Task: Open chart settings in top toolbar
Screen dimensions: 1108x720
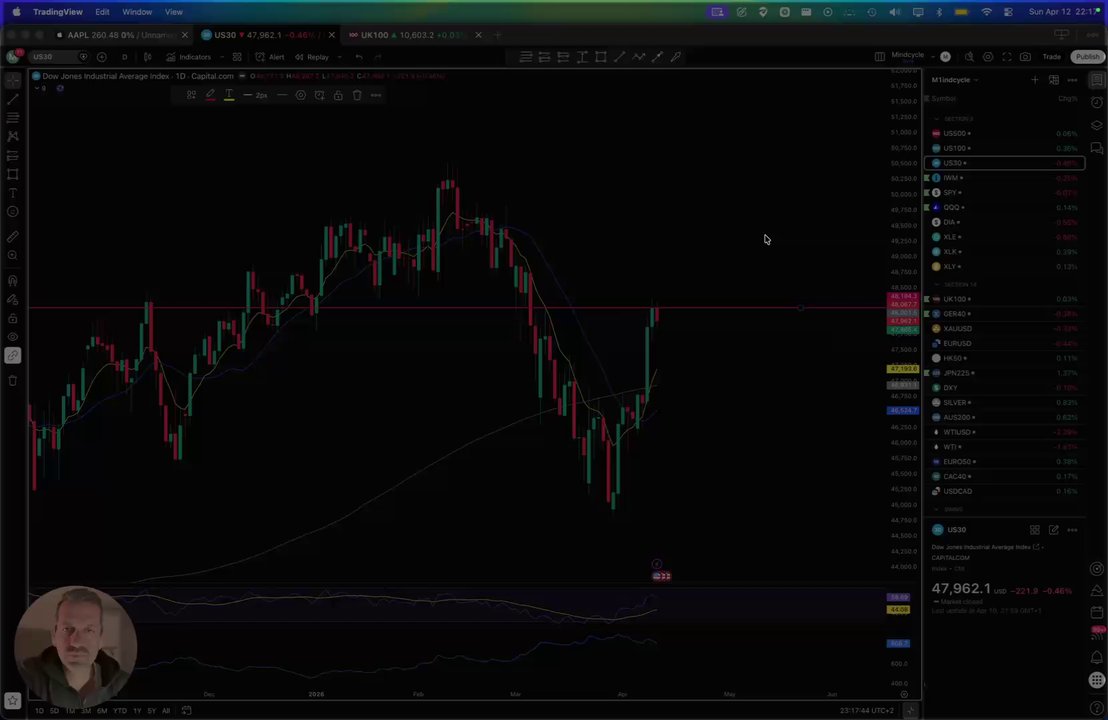Action: point(988,57)
